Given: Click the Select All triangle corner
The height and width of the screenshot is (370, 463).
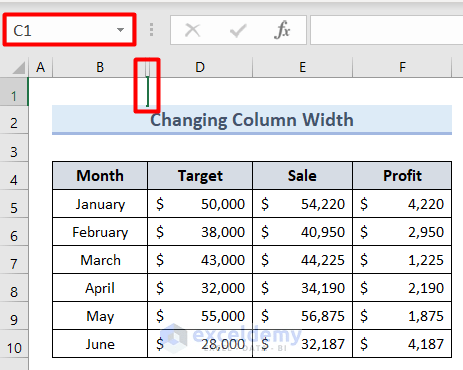Looking at the screenshot, I should tap(19, 68).
